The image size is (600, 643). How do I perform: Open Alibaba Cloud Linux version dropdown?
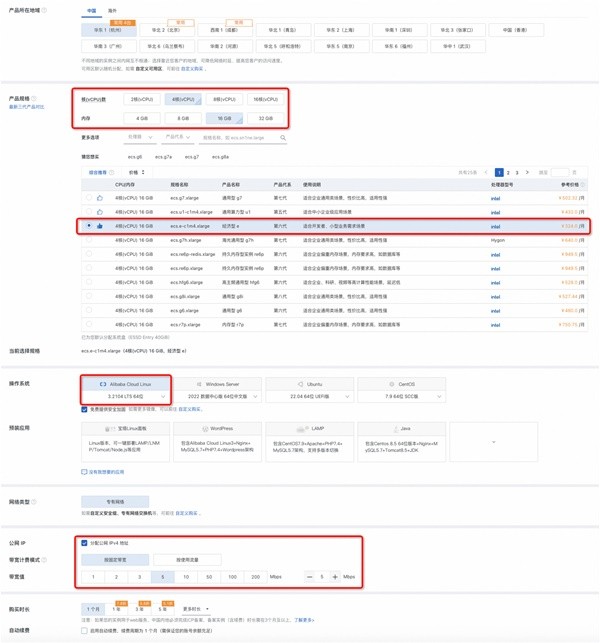click(x=125, y=397)
